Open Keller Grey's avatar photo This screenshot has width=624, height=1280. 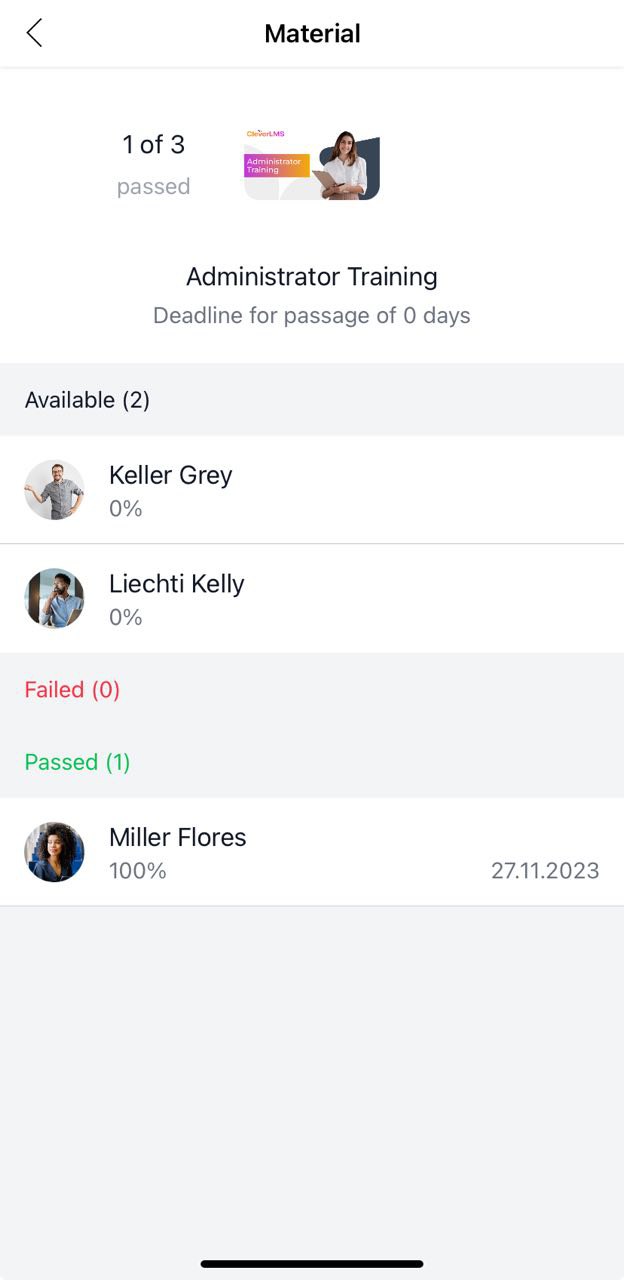click(54, 490)
